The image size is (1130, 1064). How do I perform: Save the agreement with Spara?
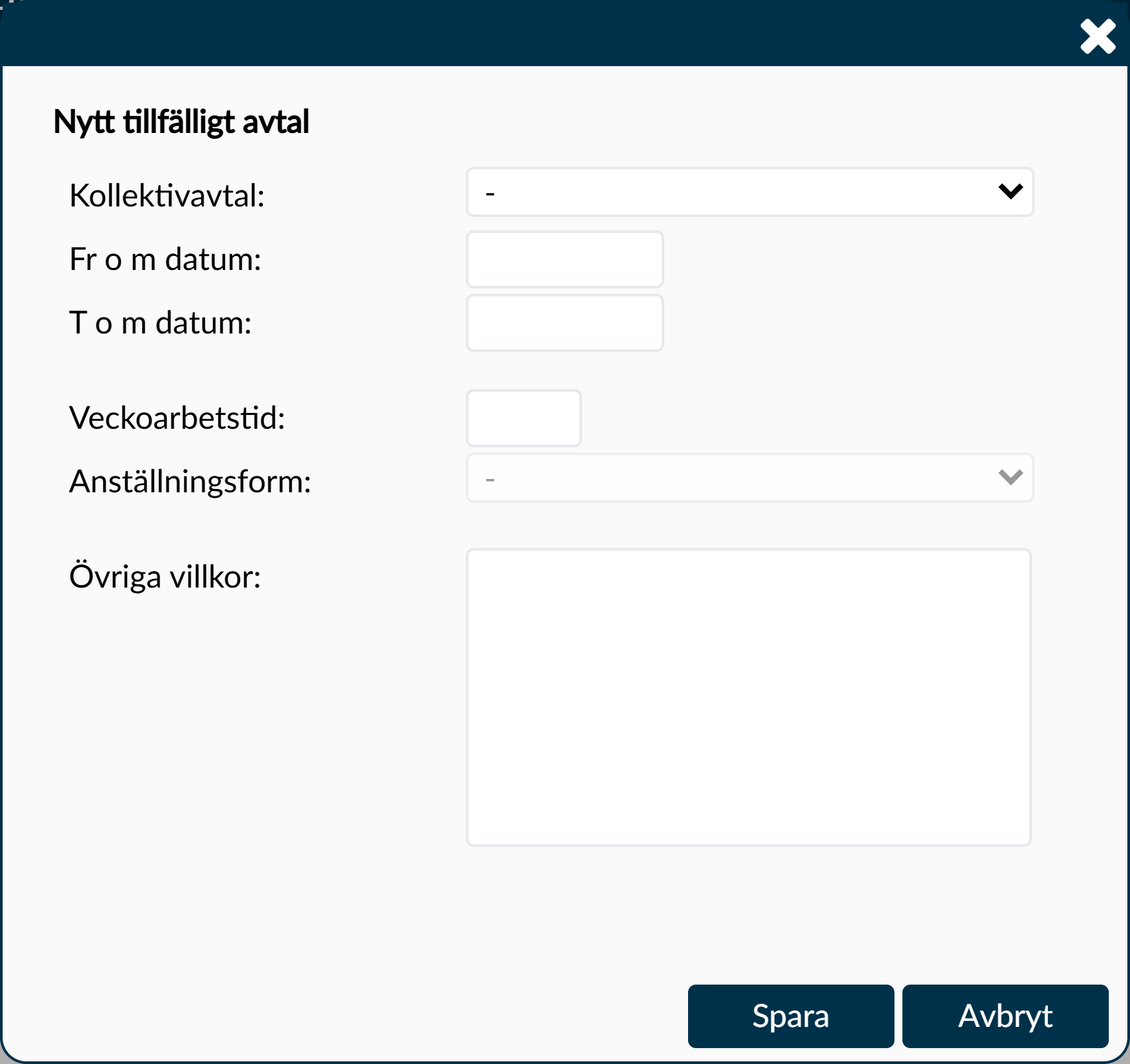(791, 1016)
